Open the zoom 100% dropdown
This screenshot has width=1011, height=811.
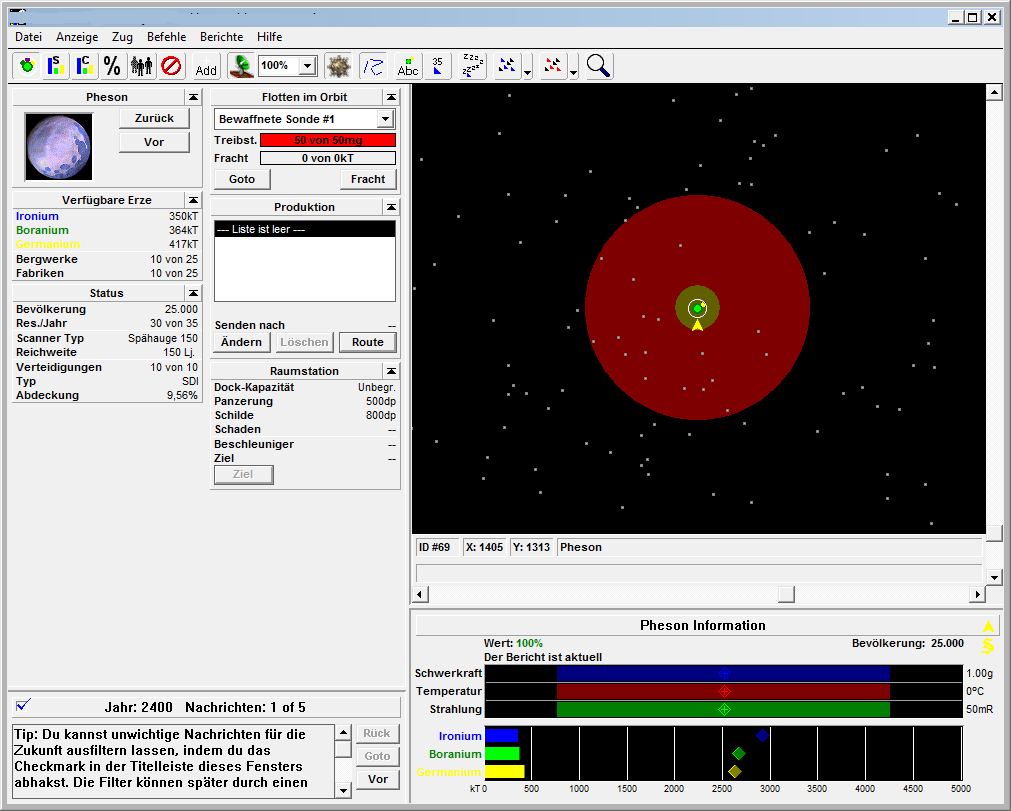[307, 66]
